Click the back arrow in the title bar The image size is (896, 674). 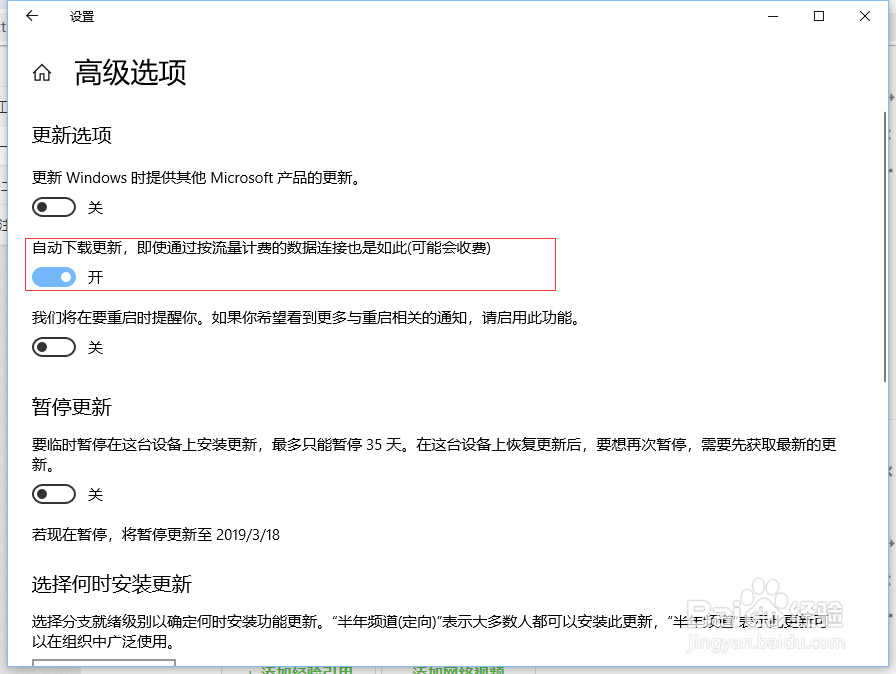click(31, 16)
